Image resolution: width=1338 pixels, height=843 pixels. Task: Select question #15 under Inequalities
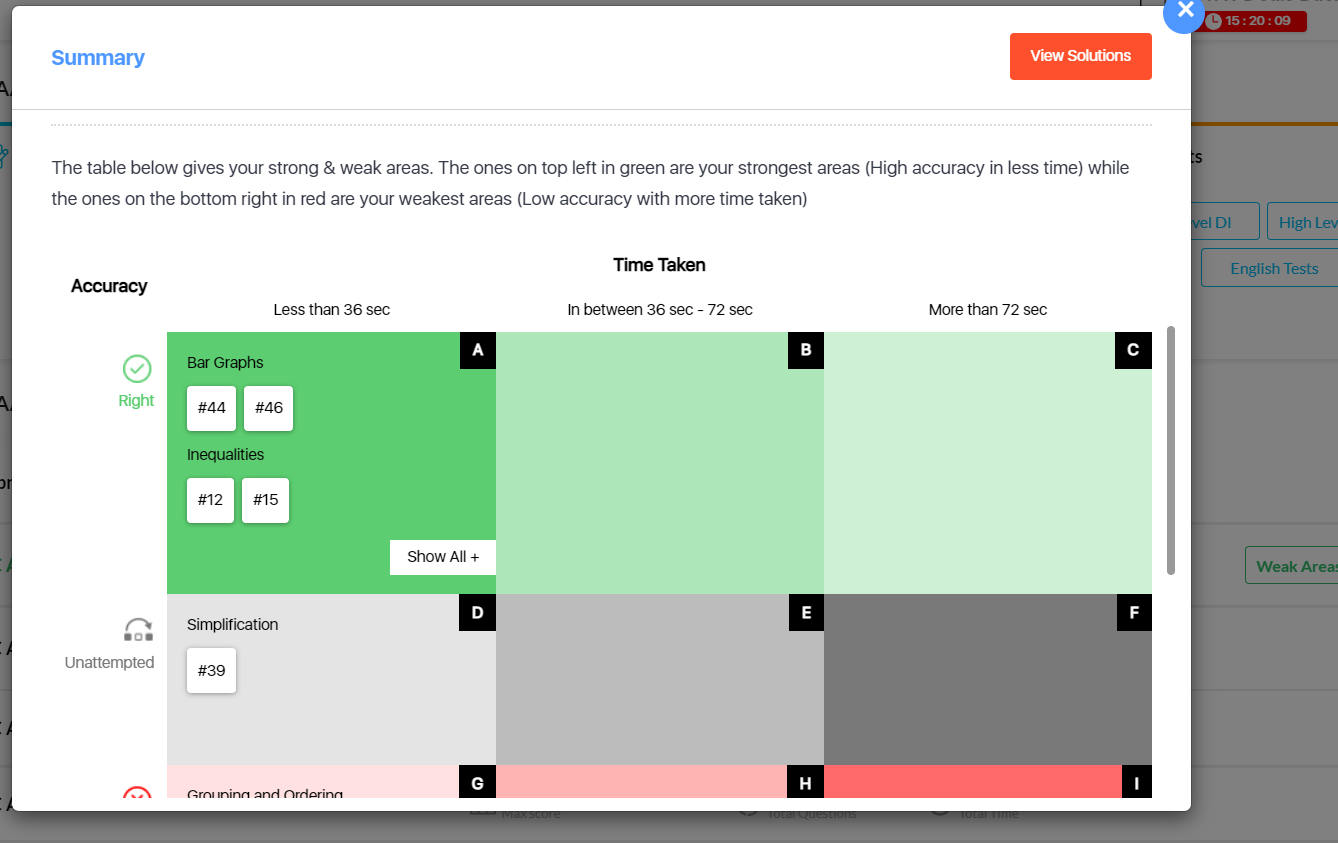(265, 500)
